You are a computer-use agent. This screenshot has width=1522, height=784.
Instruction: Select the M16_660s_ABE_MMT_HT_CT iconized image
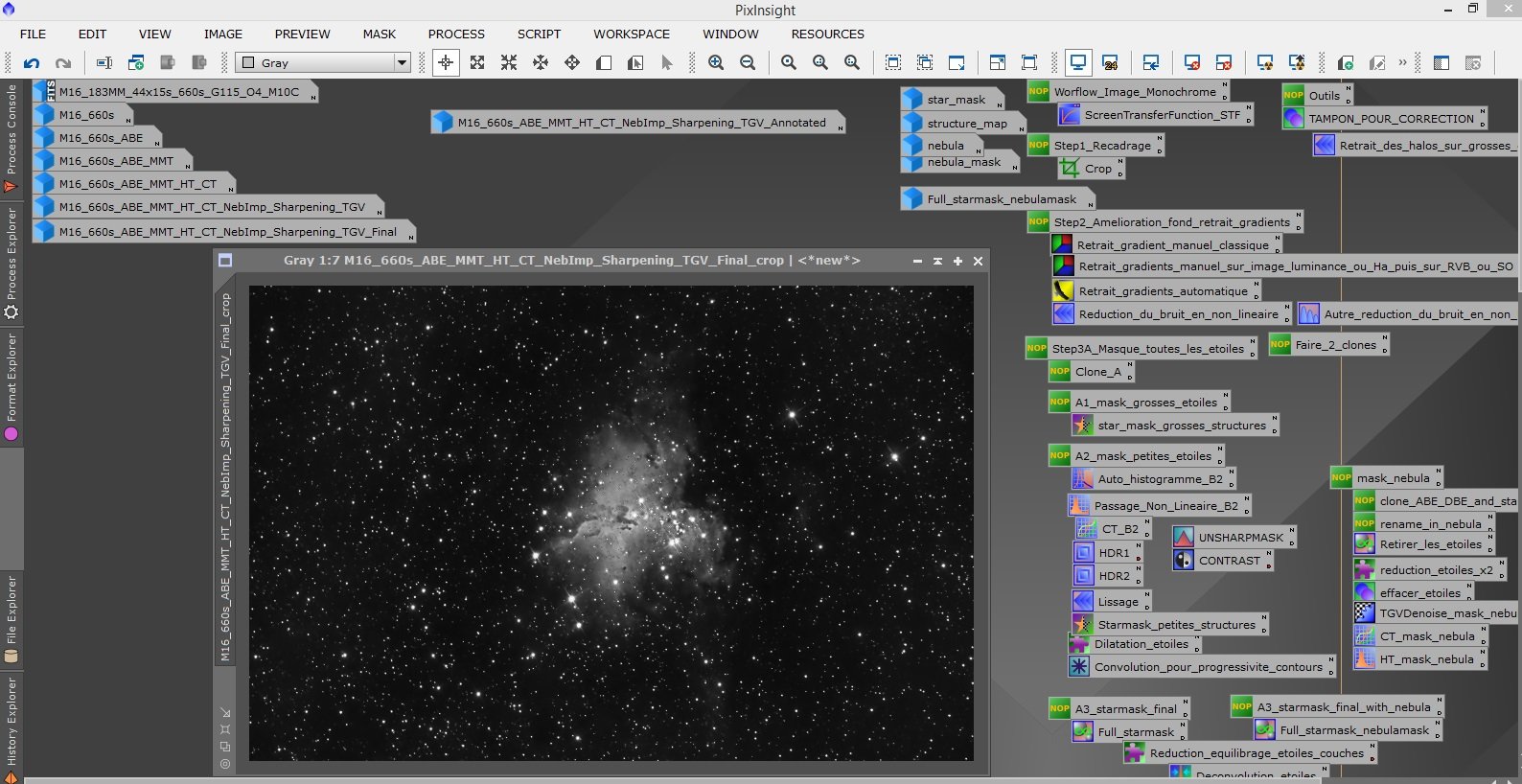point(133,184)
